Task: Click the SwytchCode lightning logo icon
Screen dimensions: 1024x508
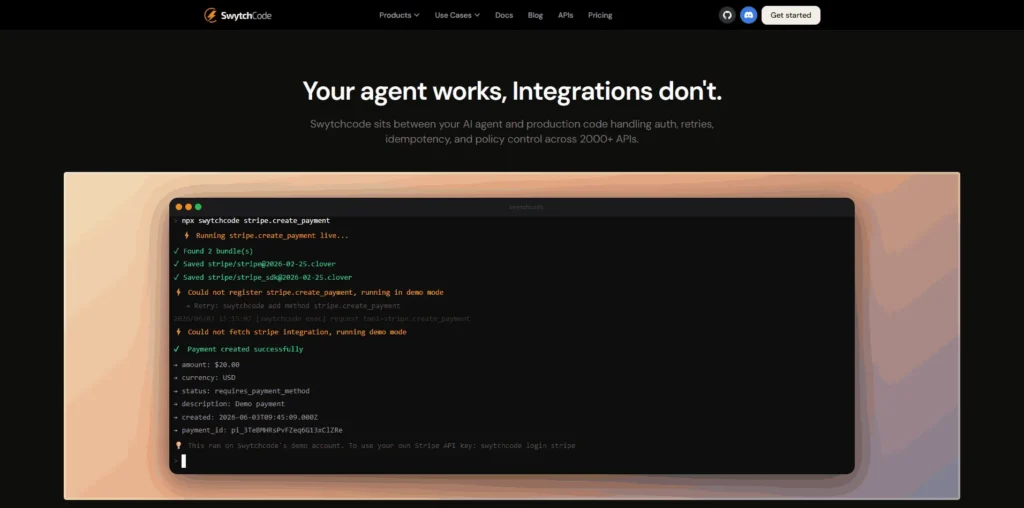Action: (210, 15)
